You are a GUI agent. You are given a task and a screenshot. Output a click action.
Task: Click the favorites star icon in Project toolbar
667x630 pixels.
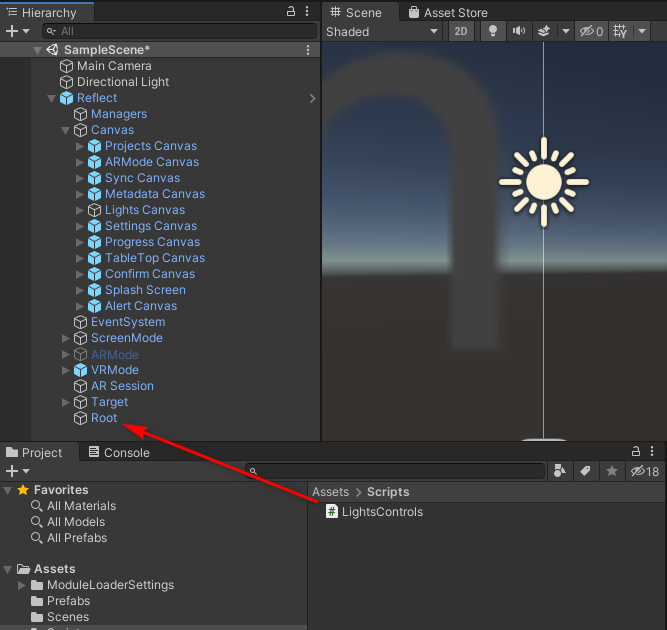click(611, 471)
